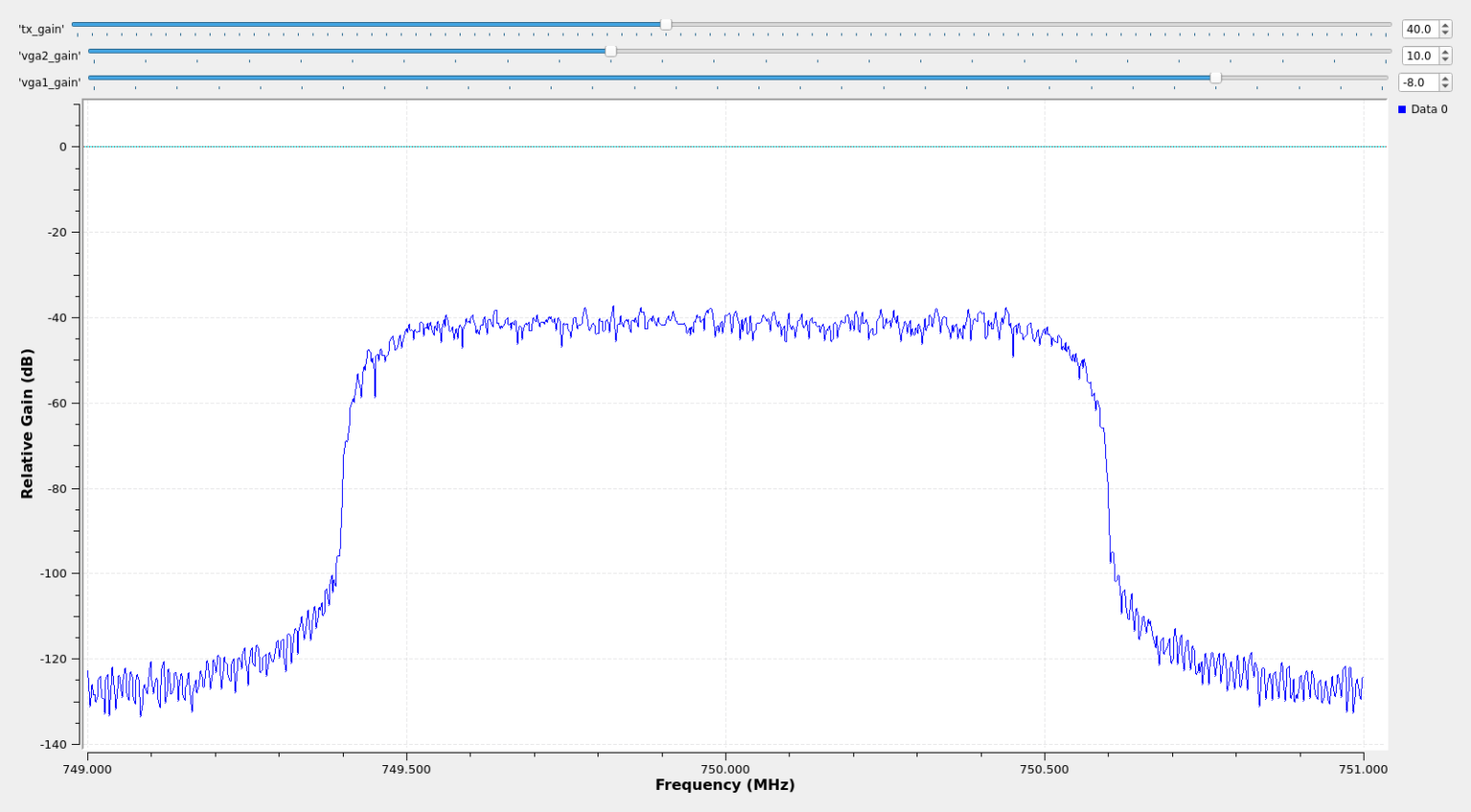Increment vga2_gain using the up arrow
The height and width of the screenshot is (812, 1471).
click(1445, 52)
